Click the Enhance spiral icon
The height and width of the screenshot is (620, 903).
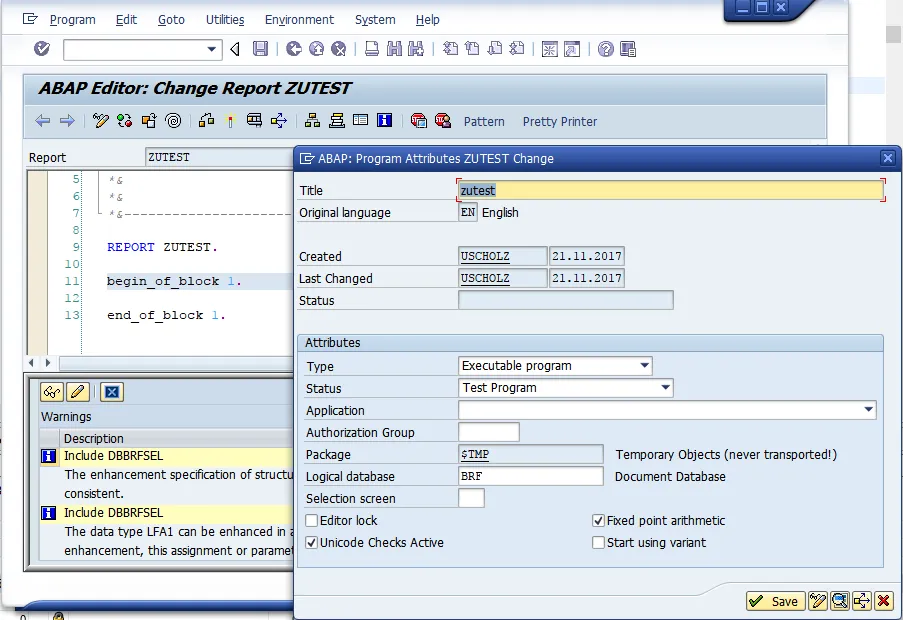173,120
